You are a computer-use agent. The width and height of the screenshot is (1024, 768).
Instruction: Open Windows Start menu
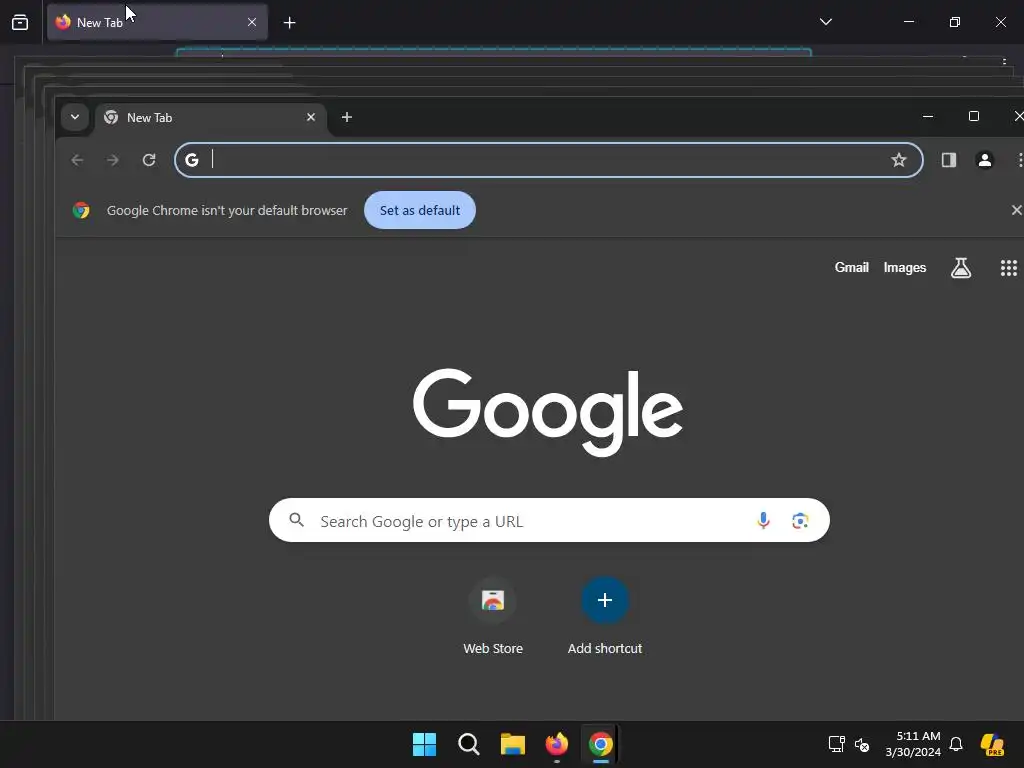(424, 744)
